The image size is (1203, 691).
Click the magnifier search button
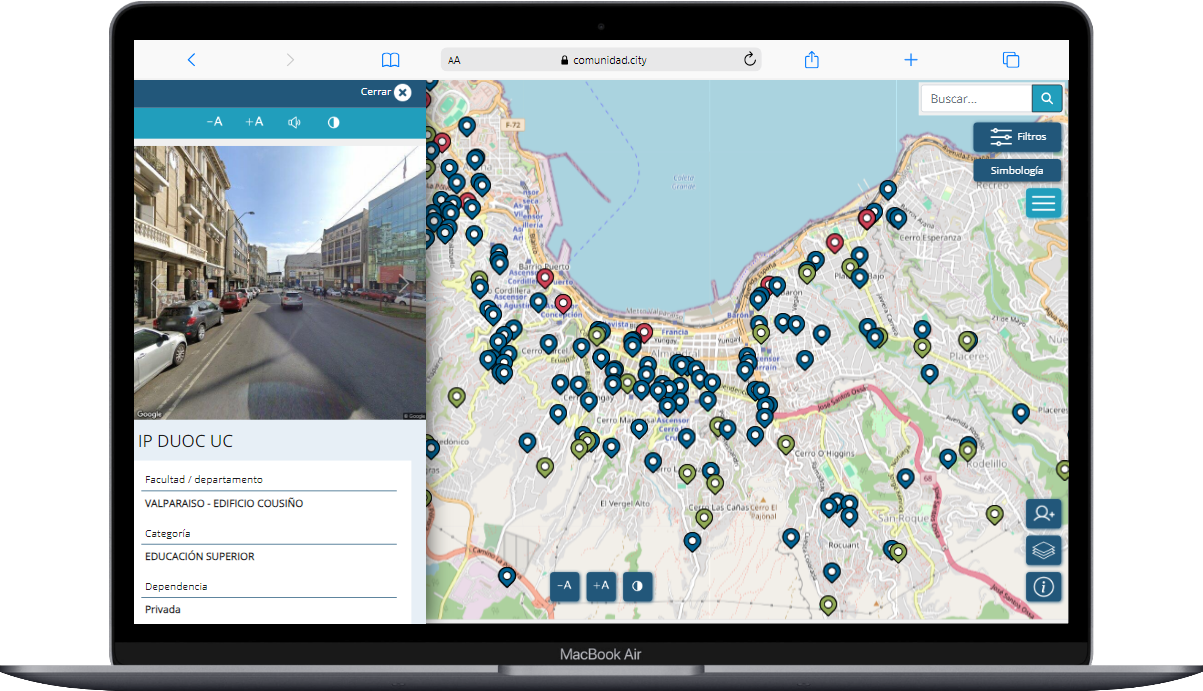pos(1047,98)
